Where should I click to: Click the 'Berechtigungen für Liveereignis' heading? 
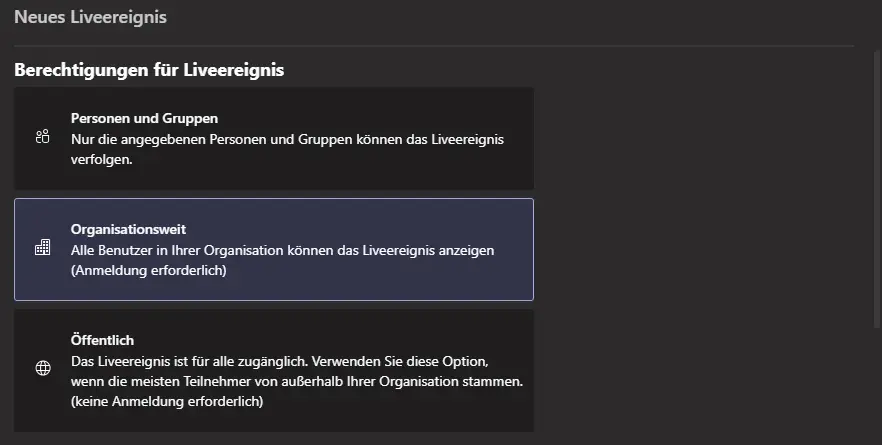pyautogui.click(x=149, y=70)
